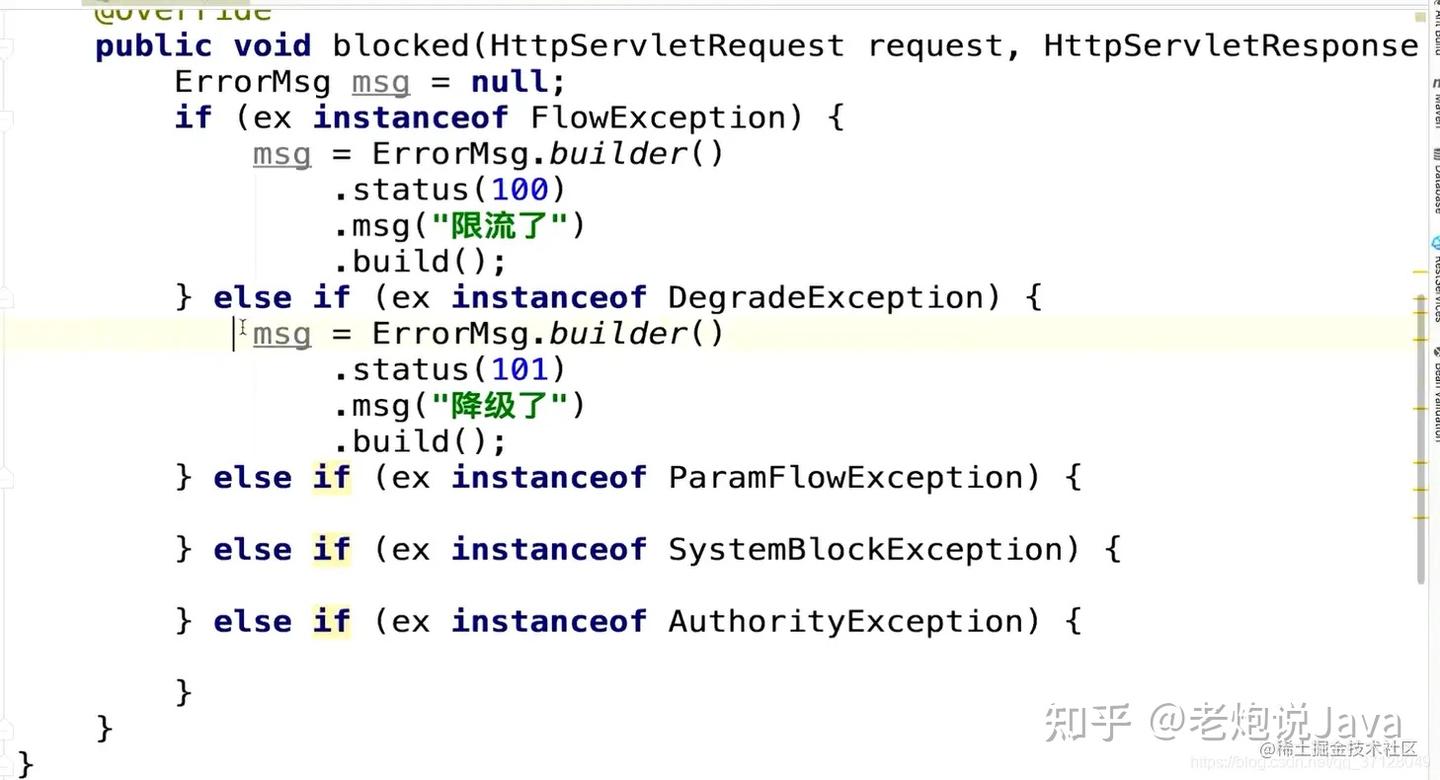This screenshot has height=780, width=1440.
Task: Click the DegradeException class reference
Action: pyautogui.click(x=825, y=298)
